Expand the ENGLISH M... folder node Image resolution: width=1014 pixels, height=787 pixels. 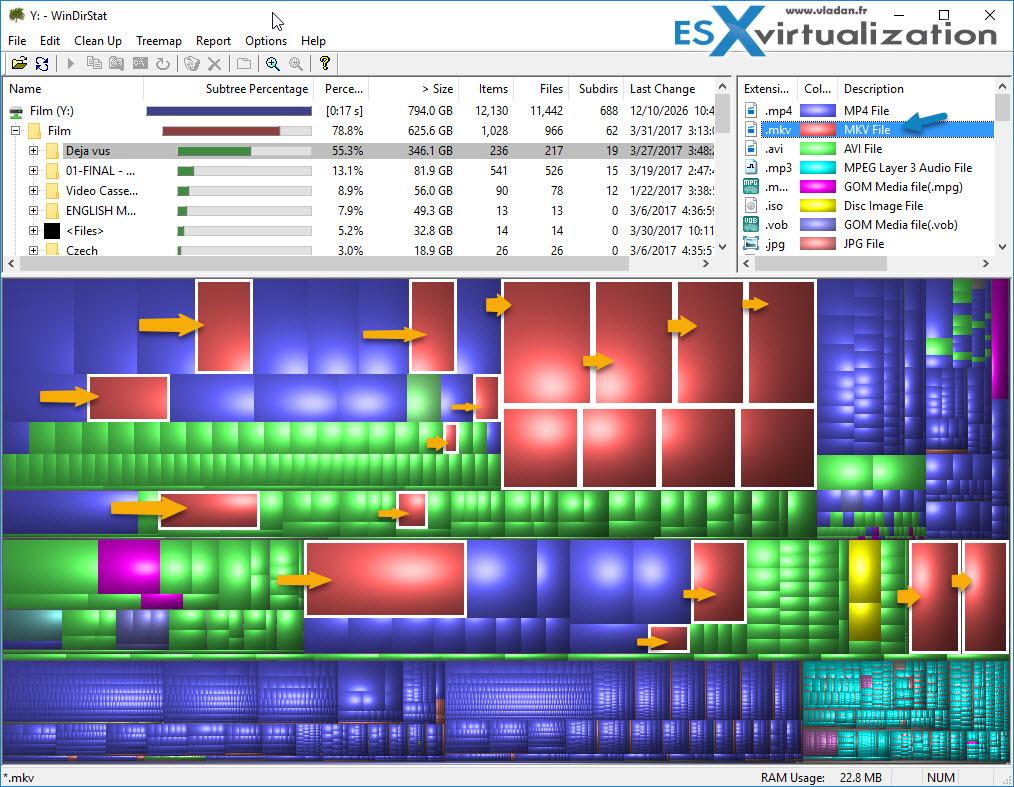pyautogui.click(x=34, y=211)
